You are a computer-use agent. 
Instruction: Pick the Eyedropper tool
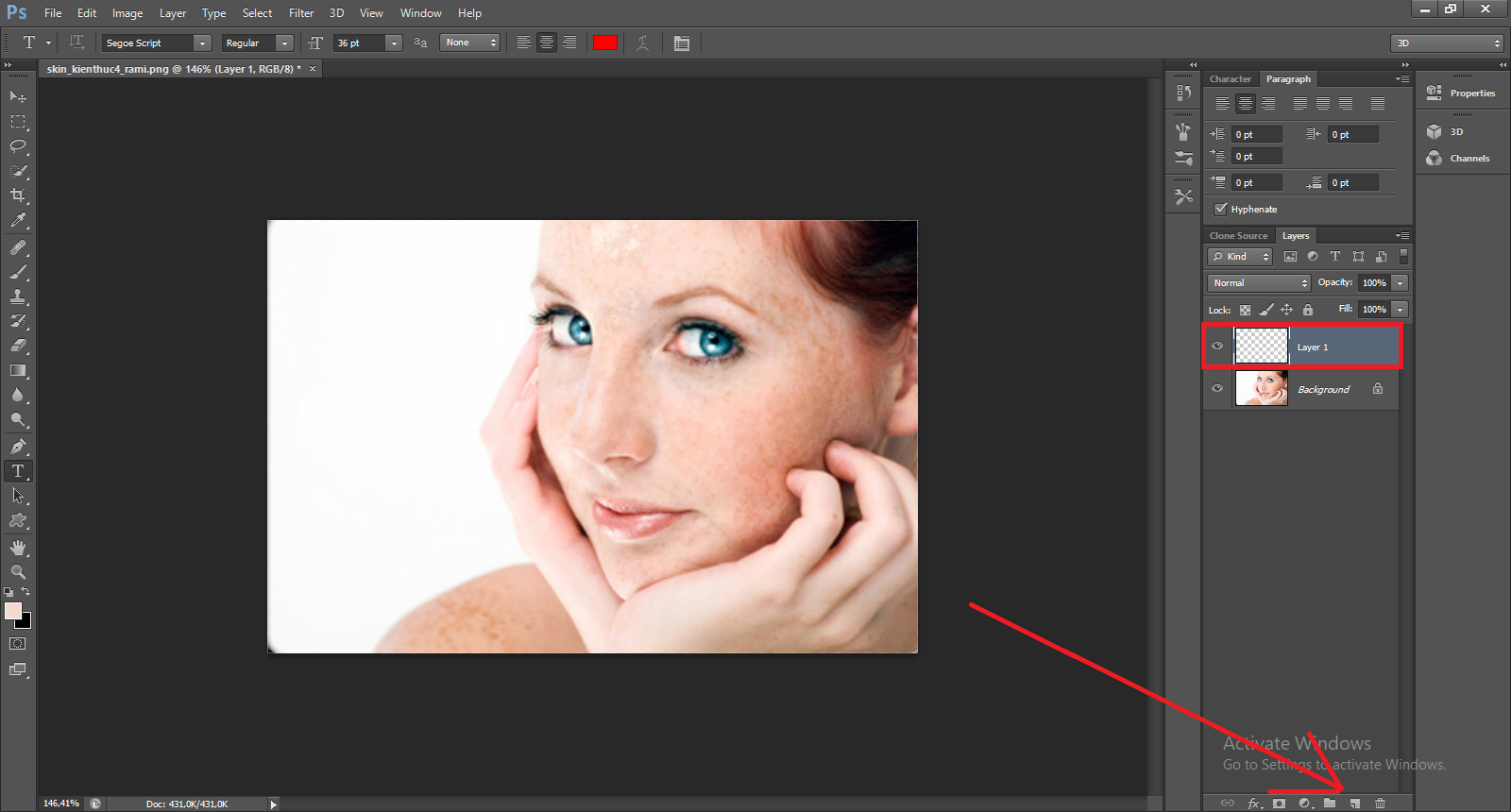18,221
